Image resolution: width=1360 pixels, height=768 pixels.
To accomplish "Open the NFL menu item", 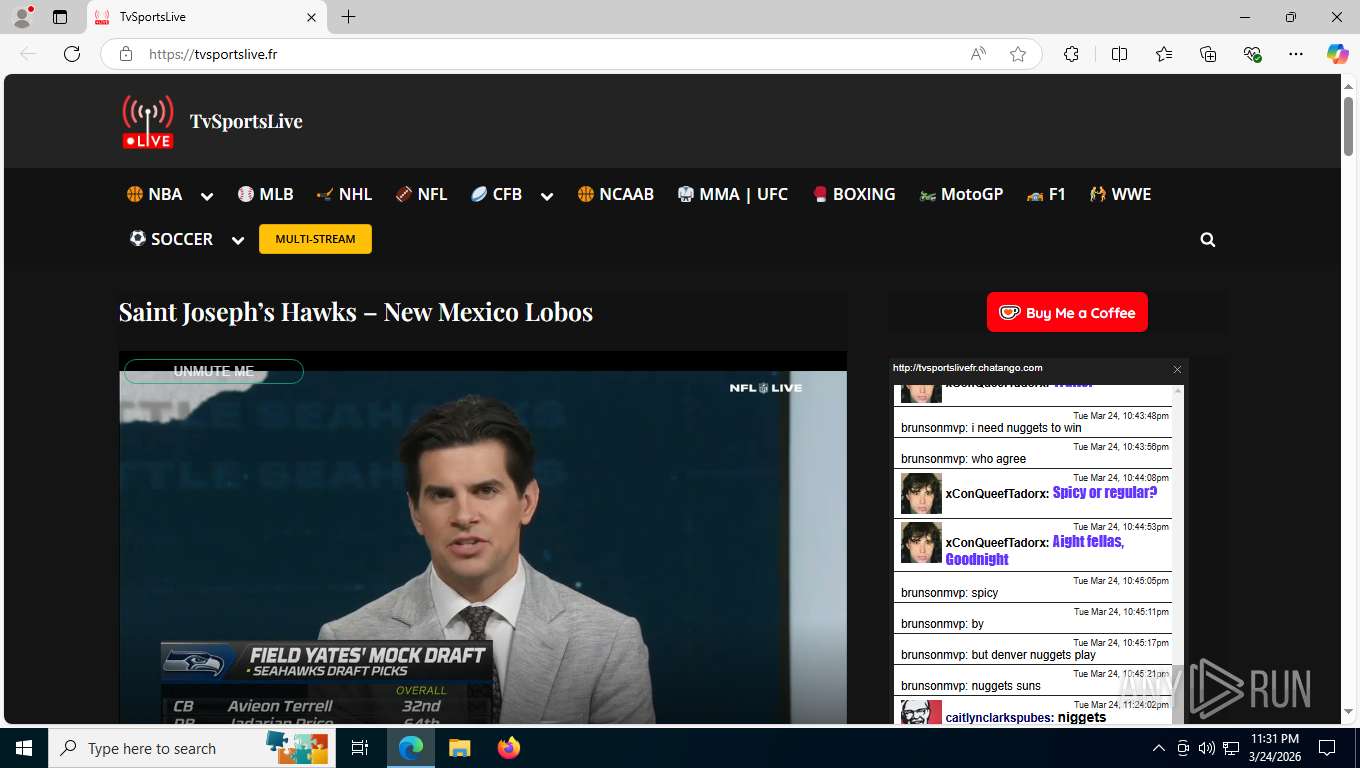I will (421, 194).
